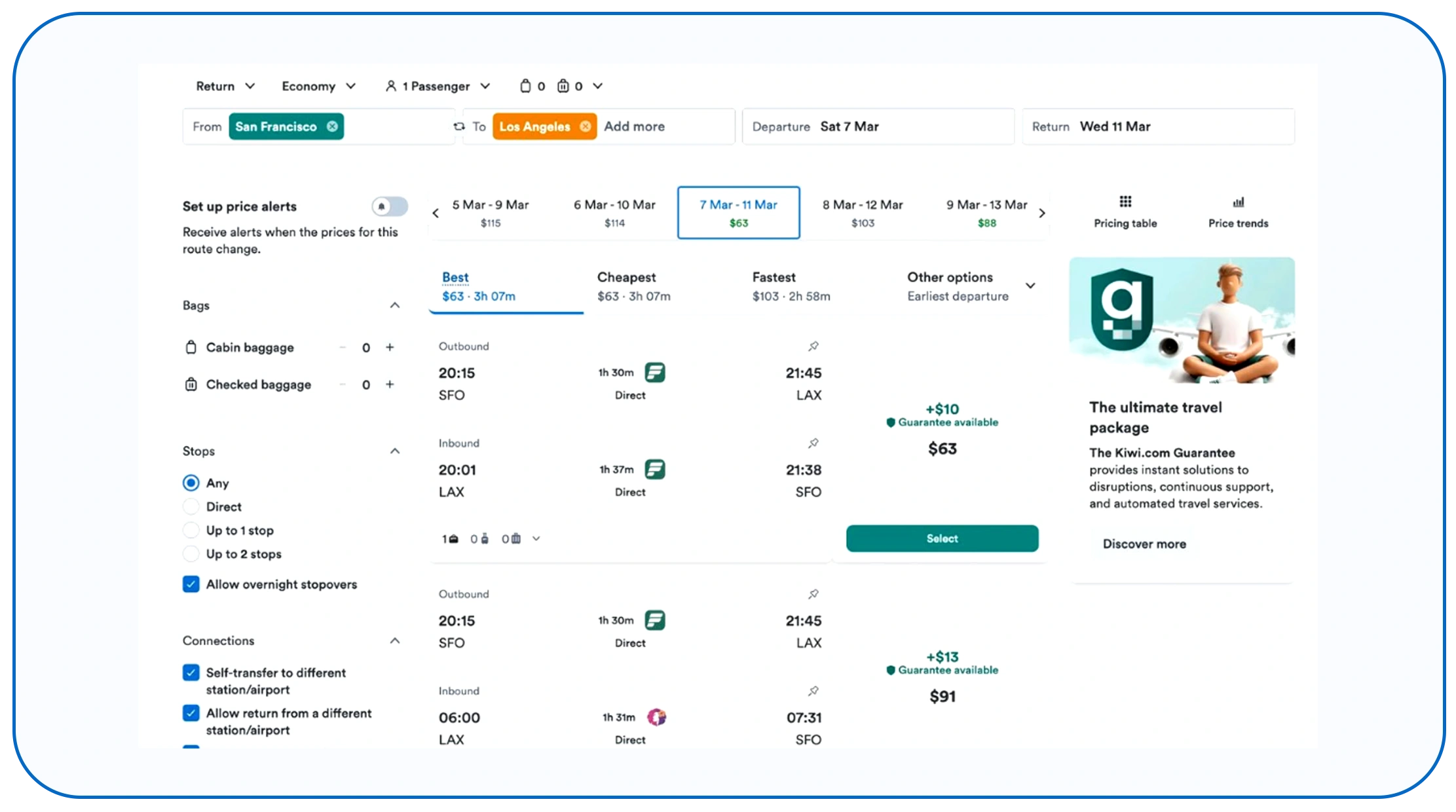Swap origin and destination arrows icon

[x=459, y=126]
